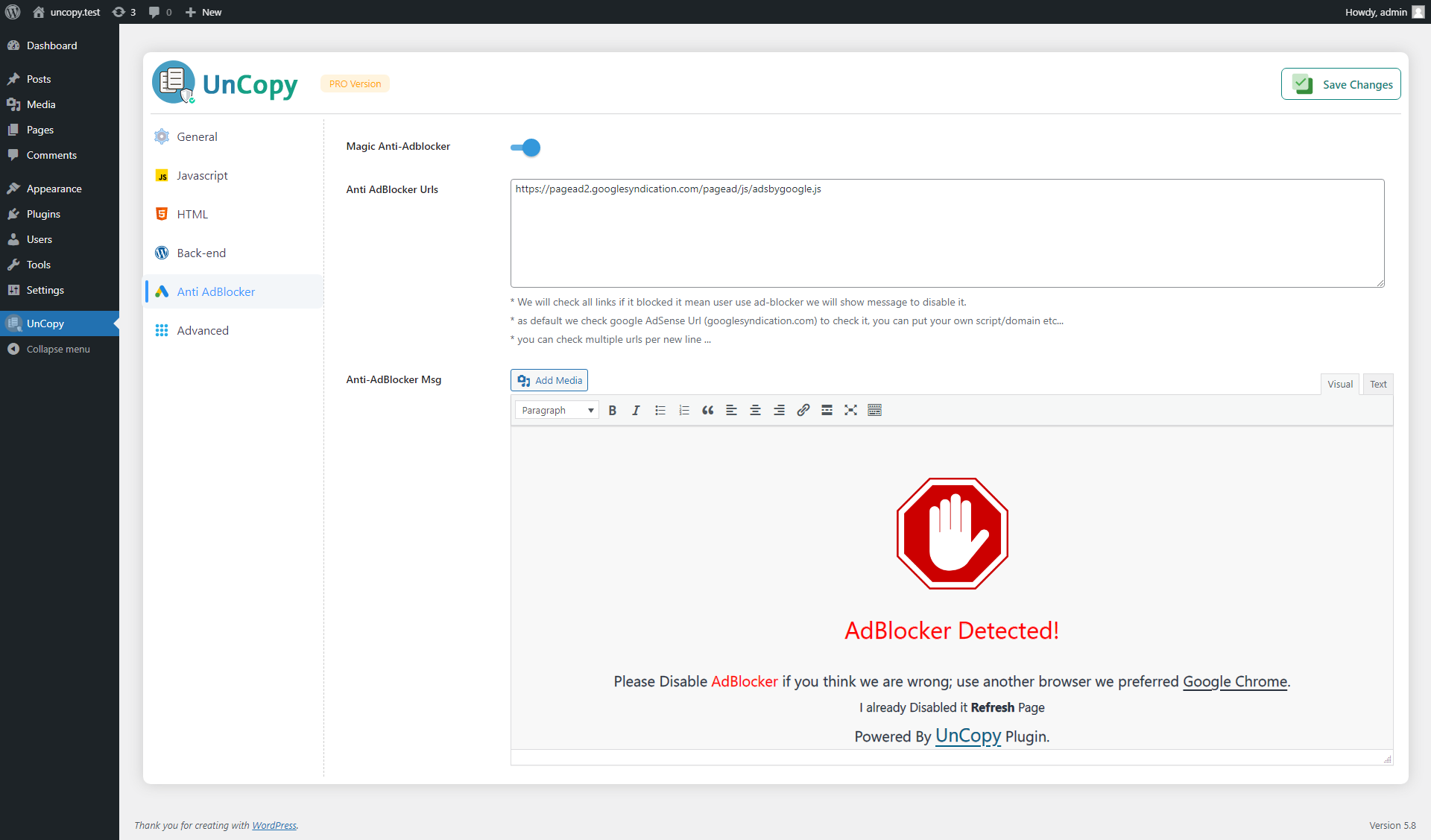Align text left in the editor
Screen dimensions: 1431x840
732,410
